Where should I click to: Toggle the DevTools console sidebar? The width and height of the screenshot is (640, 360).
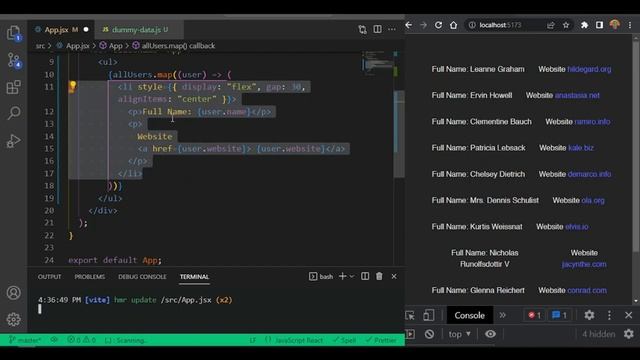[x=410, y=334]
